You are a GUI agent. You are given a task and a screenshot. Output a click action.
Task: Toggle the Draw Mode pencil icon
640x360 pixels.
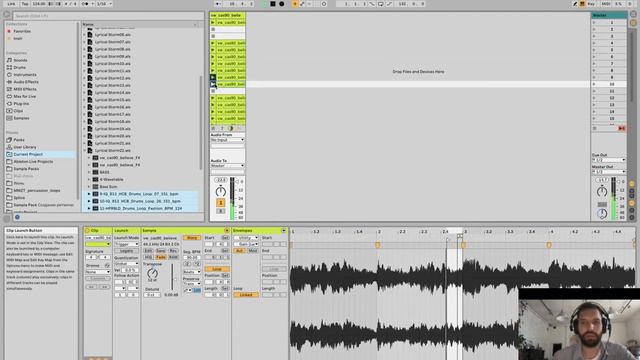coord(575,4)
